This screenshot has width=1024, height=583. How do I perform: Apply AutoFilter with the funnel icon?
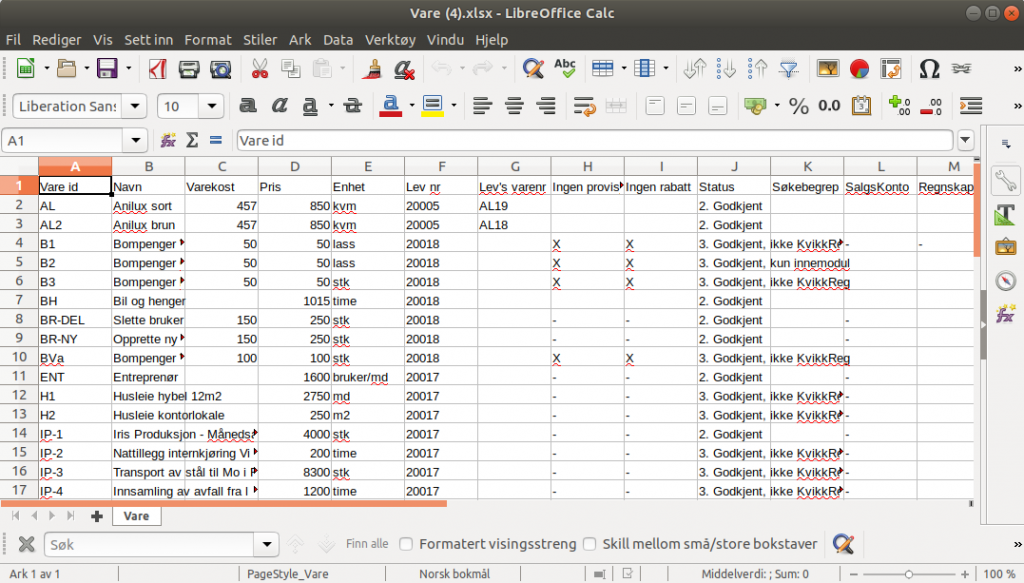789,69
